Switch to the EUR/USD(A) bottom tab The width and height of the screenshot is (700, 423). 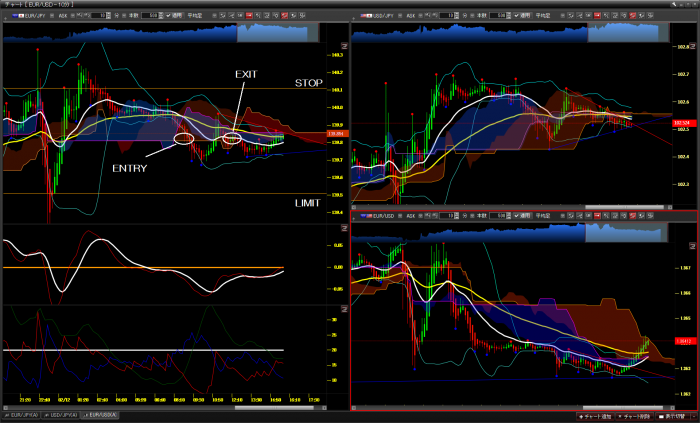coord(100,415)
